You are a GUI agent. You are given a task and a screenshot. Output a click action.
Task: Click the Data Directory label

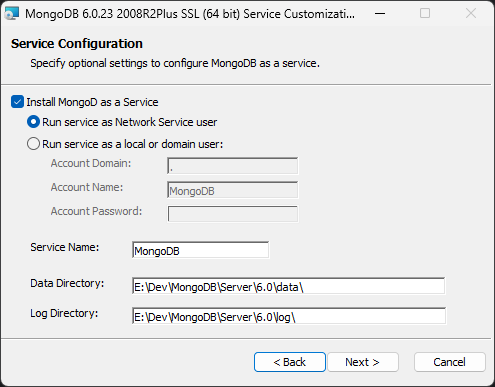(x=67, y=283)
